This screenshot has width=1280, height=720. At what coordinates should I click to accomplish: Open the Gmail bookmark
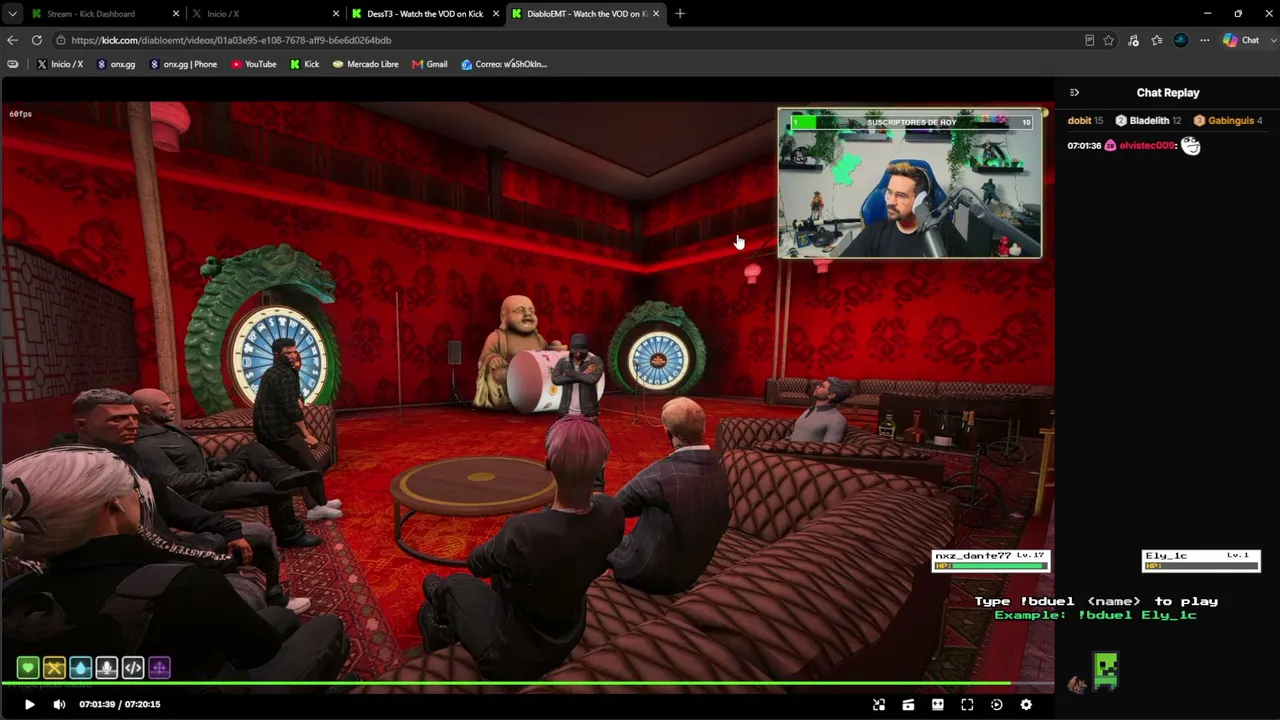click(430, 64)
